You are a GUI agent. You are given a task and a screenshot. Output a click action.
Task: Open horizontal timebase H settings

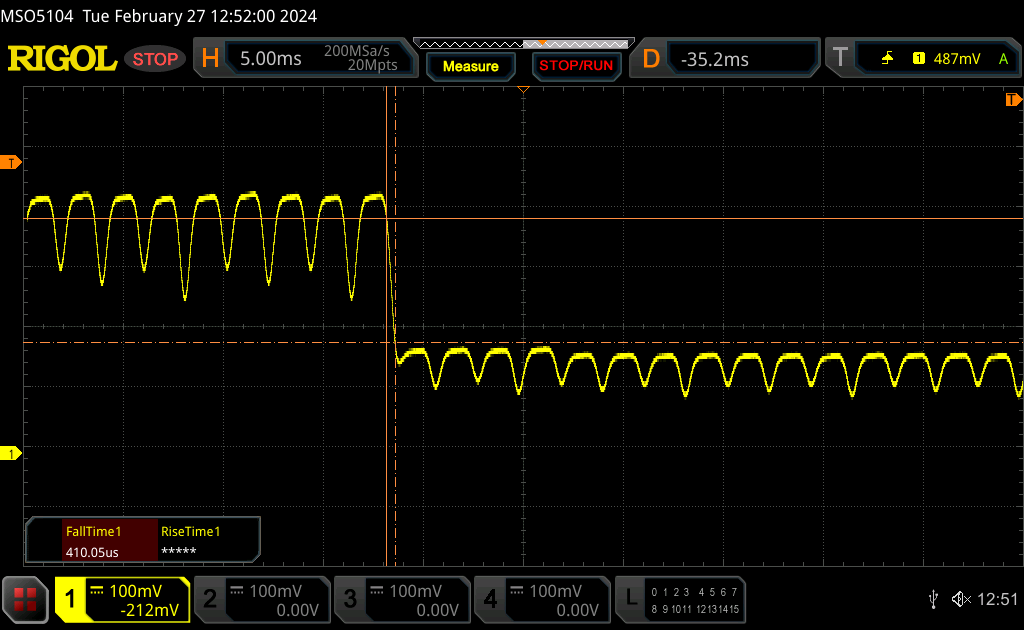click(210, 59)
